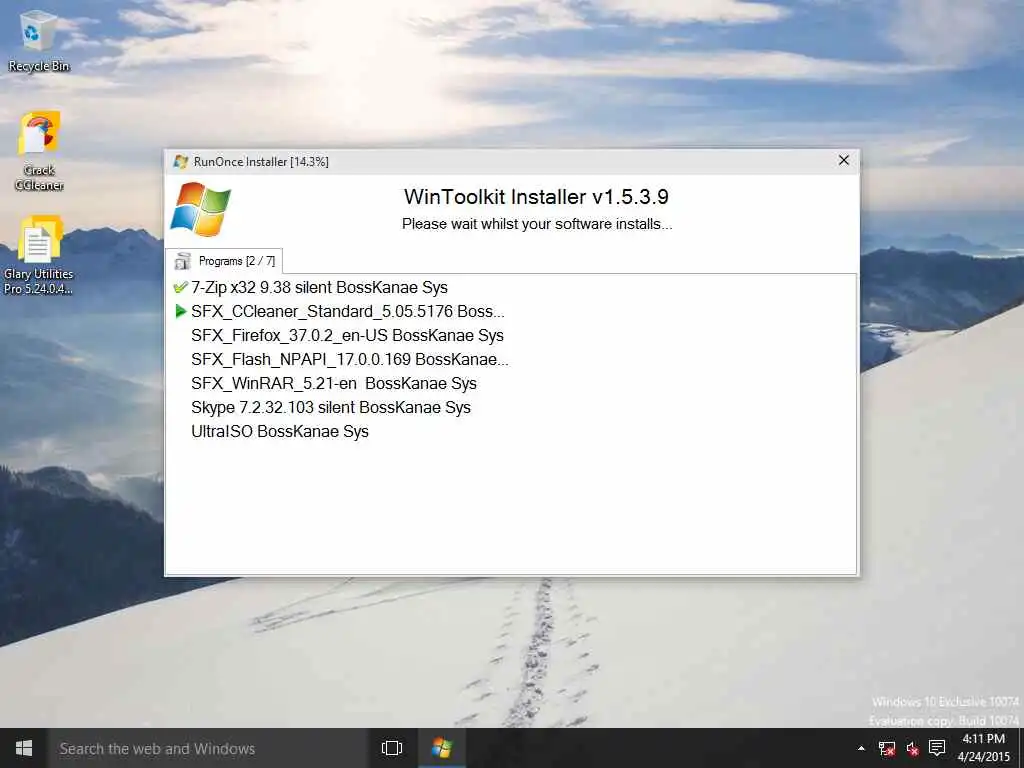Select the SFX_Firefox_37.0.2_en-US entry
The height and width of the screenshot is (768, 1024).
coord(347,336)
